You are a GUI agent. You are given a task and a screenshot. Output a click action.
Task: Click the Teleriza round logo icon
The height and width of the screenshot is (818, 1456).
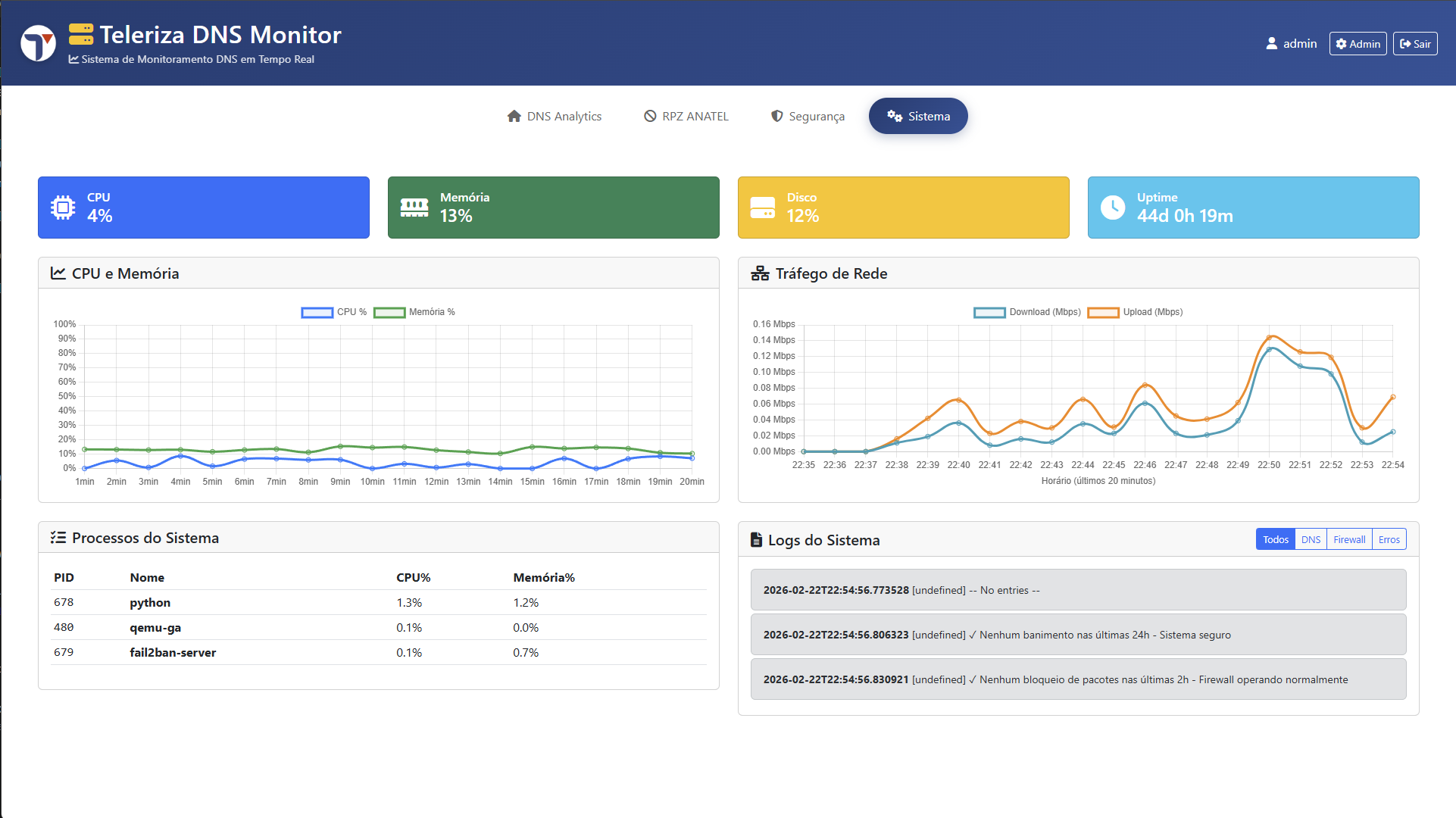point(38,43)
